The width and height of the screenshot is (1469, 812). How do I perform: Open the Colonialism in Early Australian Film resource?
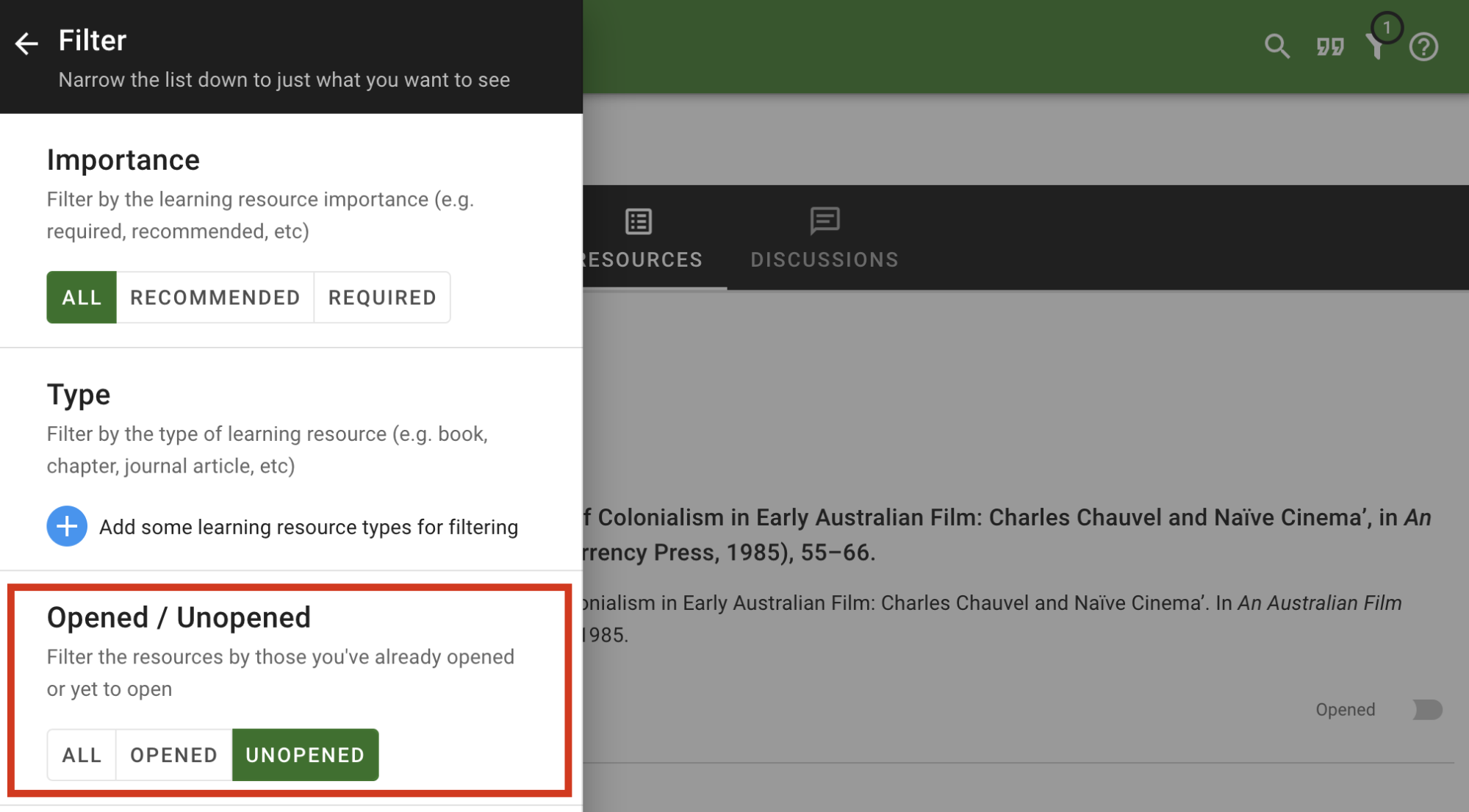click(x=1007, y=518)
